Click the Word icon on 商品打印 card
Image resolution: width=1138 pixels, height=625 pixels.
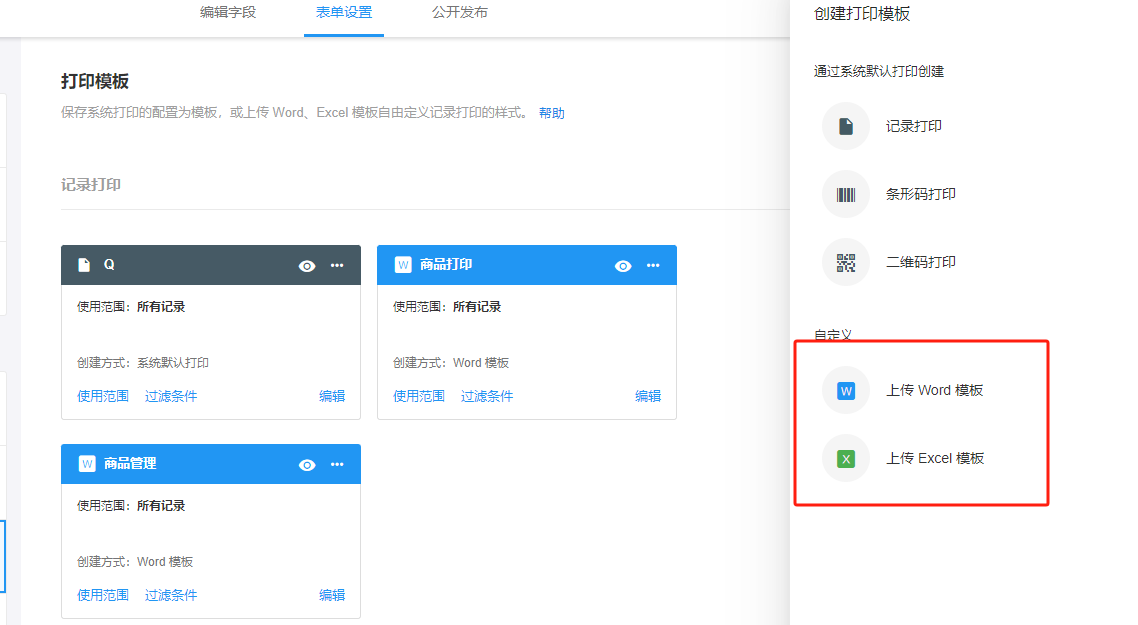pyautogui.click(x=403, y=265)
